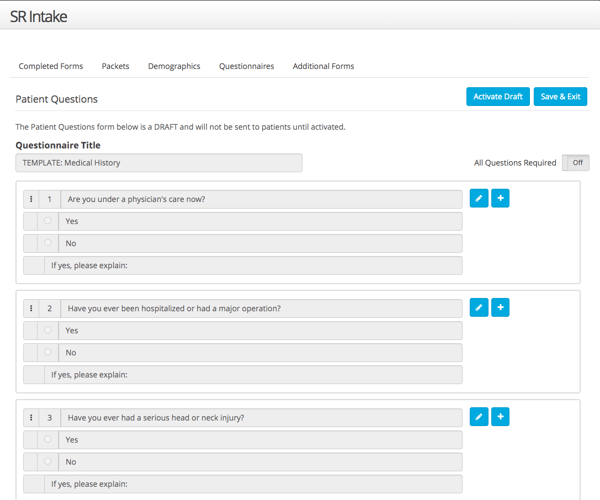The height and width of the screenshot is (500, 600).
Task: Select Yes radio for physician's care question
Action: [47, 221]
